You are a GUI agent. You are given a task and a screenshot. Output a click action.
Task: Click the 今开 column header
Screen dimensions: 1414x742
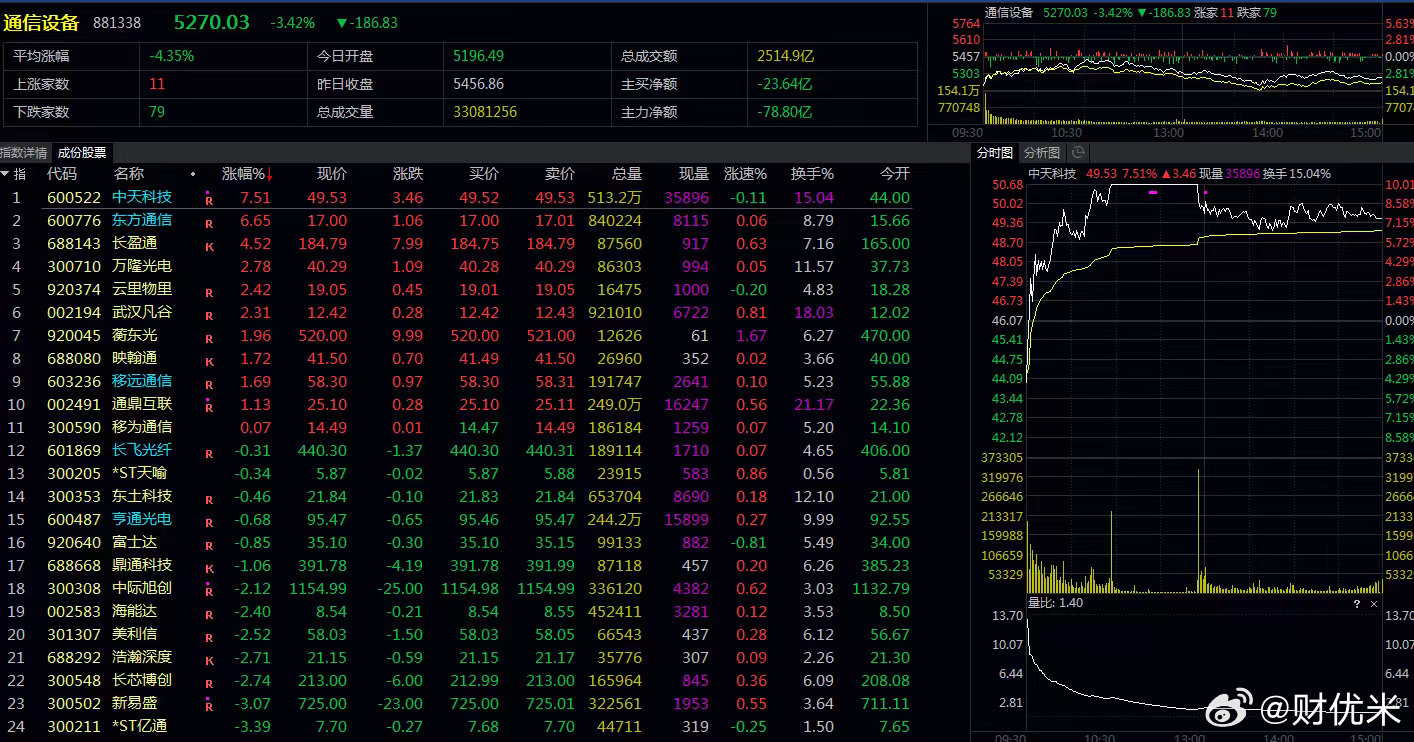(x=894, y=174)
